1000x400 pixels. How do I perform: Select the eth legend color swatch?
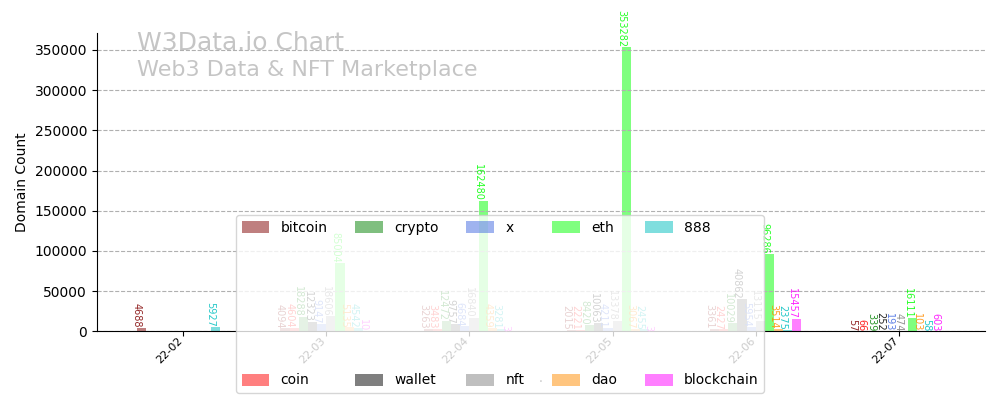[x=565, y=227]
